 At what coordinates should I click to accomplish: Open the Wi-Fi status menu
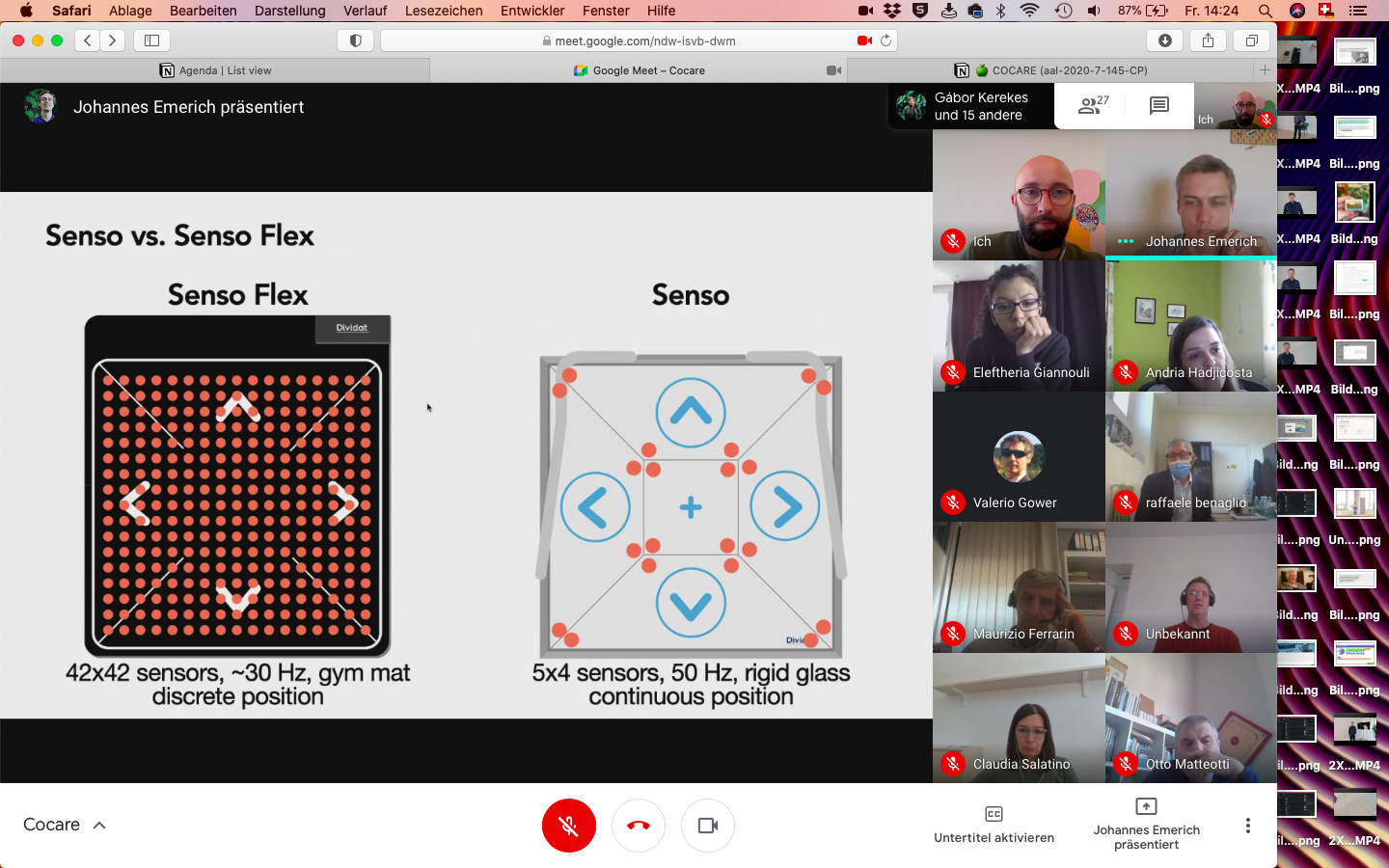point(1029,11)
